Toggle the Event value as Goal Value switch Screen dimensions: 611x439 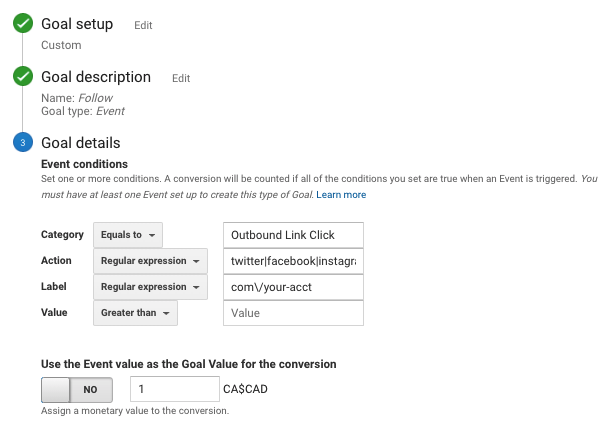[77, 390]
